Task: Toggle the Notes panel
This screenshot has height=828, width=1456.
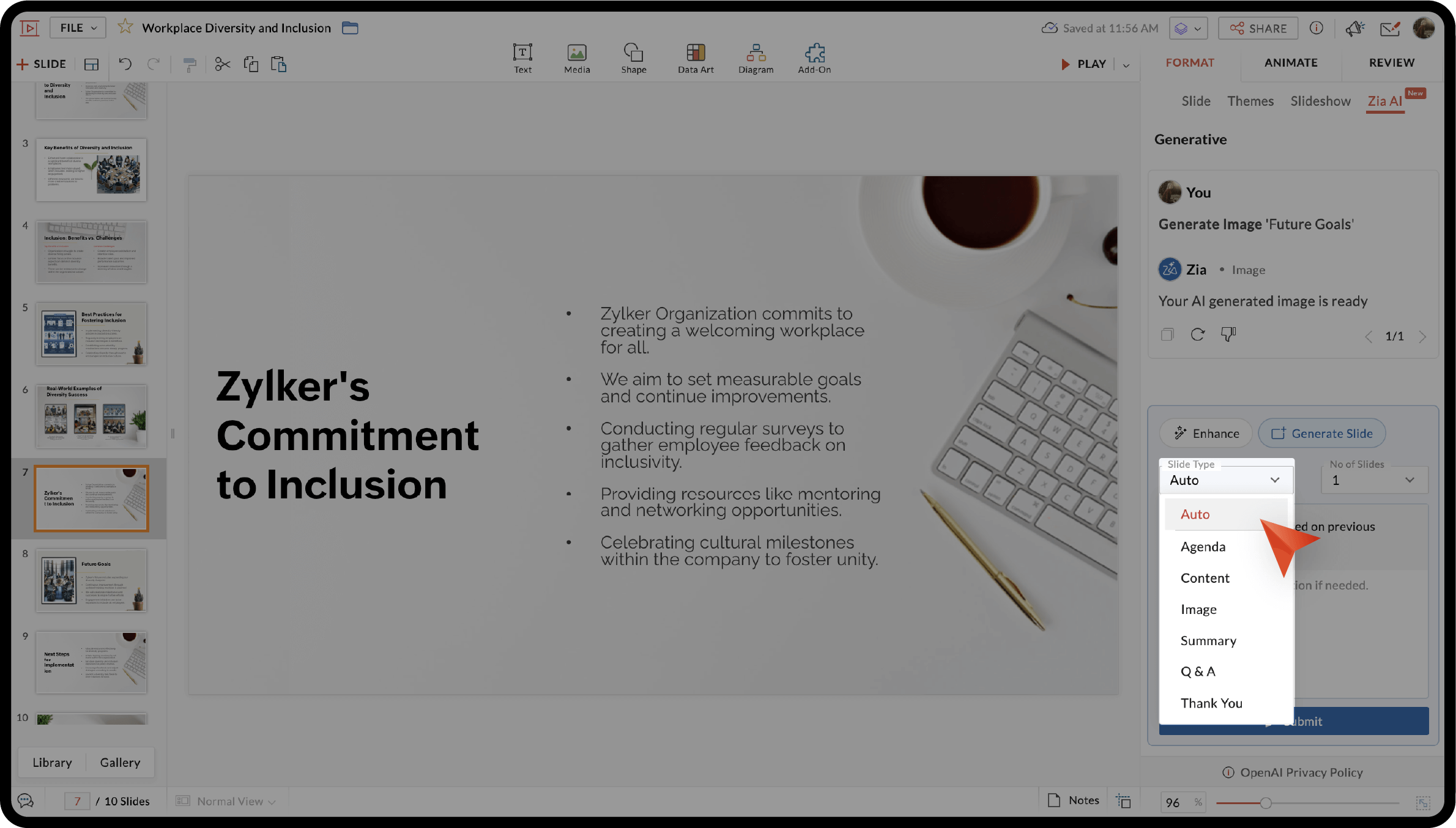Action: click(x=1074, y=800)
